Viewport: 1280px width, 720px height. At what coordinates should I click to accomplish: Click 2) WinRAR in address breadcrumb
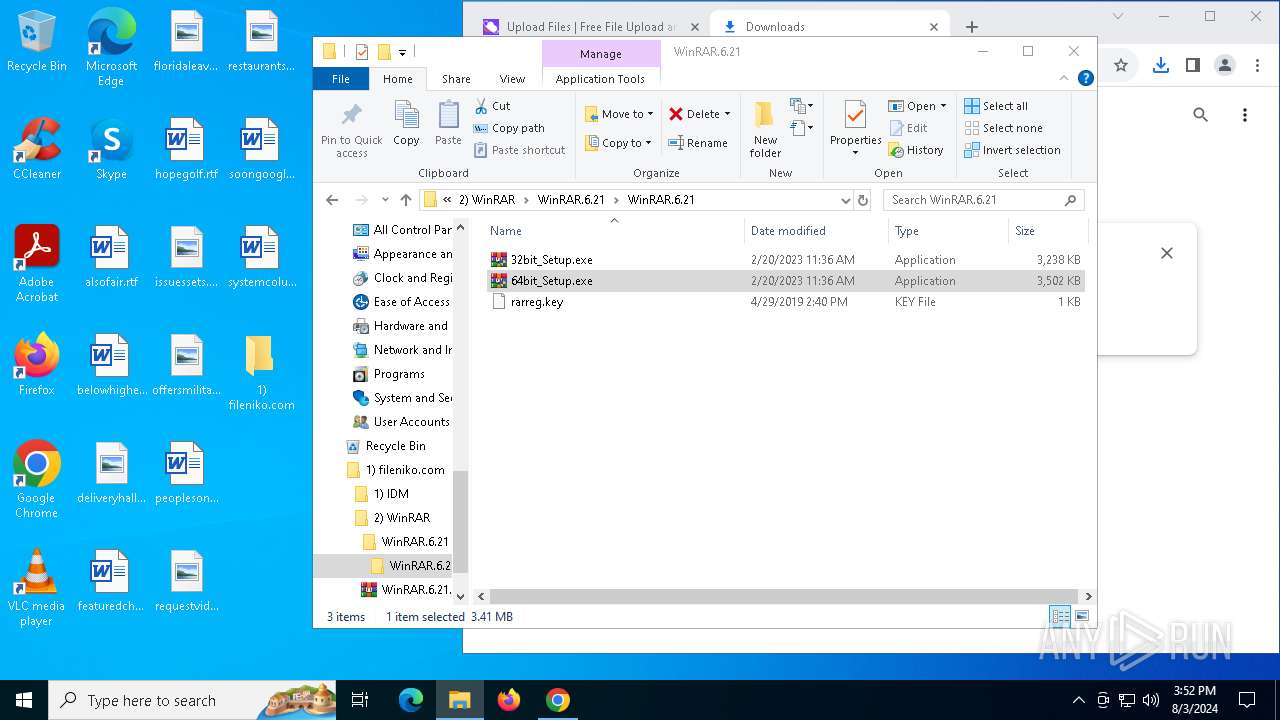pos(487,200)
